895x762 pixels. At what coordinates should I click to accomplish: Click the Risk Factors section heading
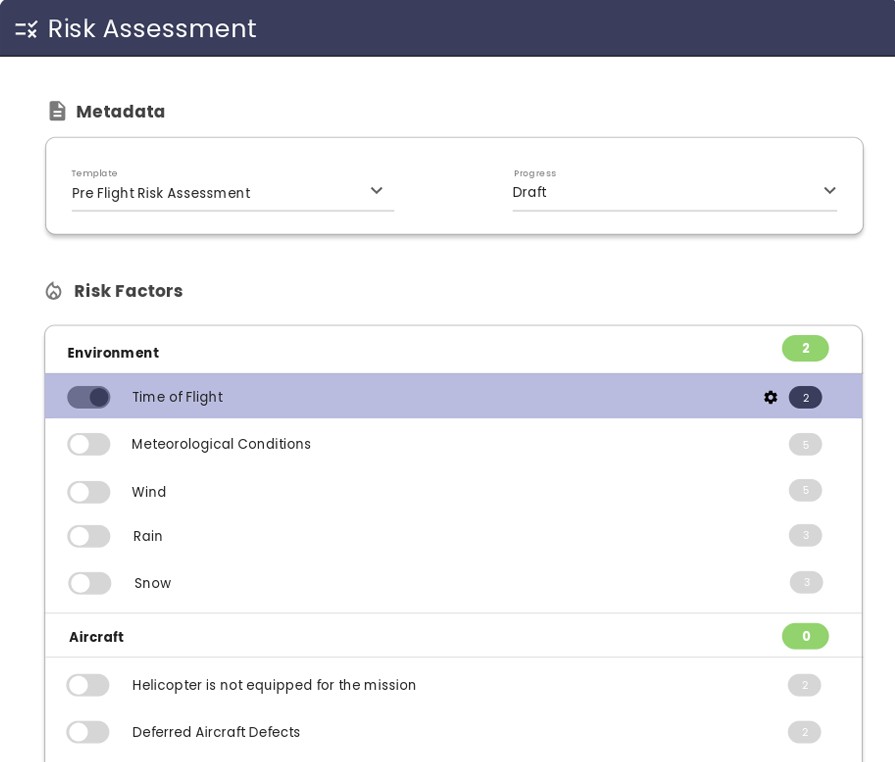click(x=128, y=291)
